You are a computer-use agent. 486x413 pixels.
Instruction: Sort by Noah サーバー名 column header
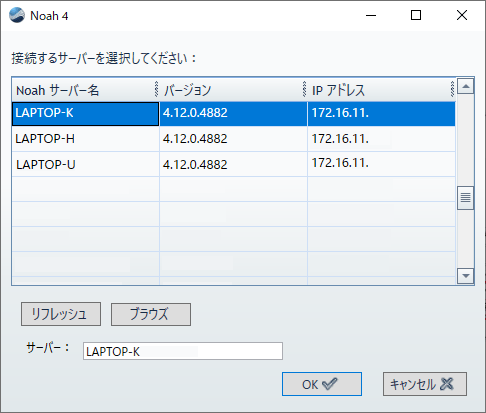[85, 90]
